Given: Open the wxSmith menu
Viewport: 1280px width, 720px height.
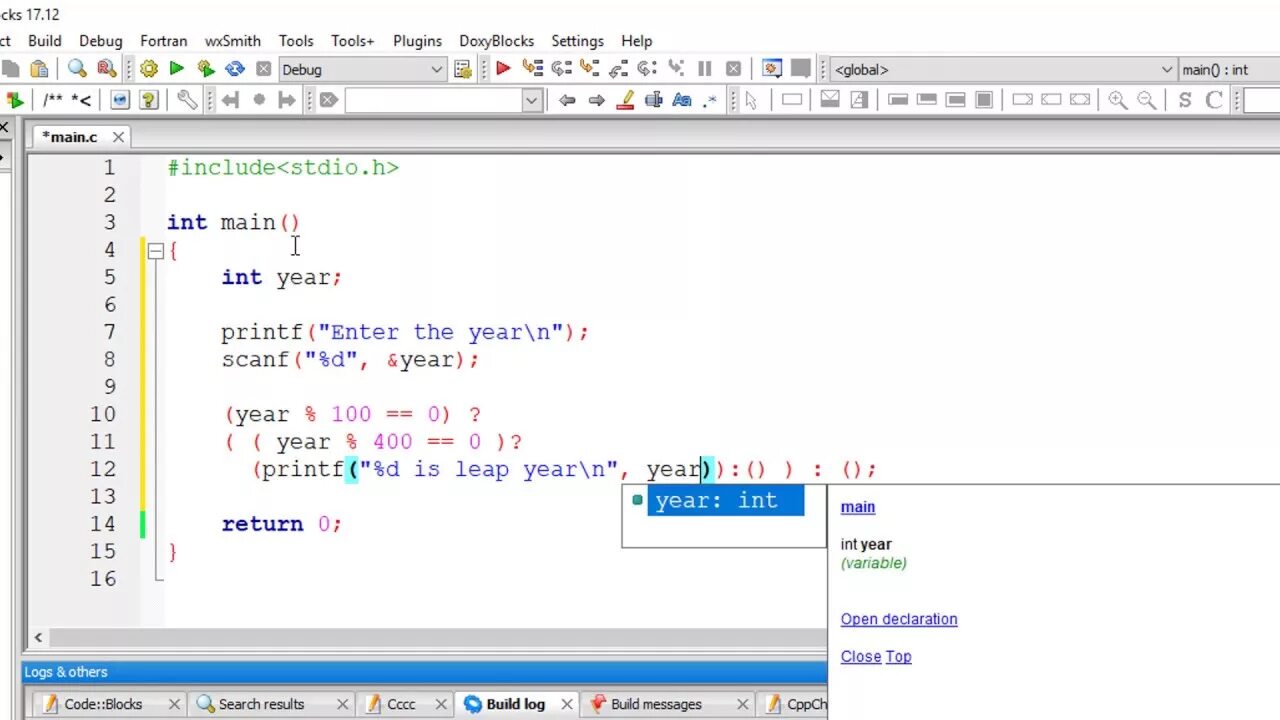Looking at the screenshot, I should tap(233, 41).
